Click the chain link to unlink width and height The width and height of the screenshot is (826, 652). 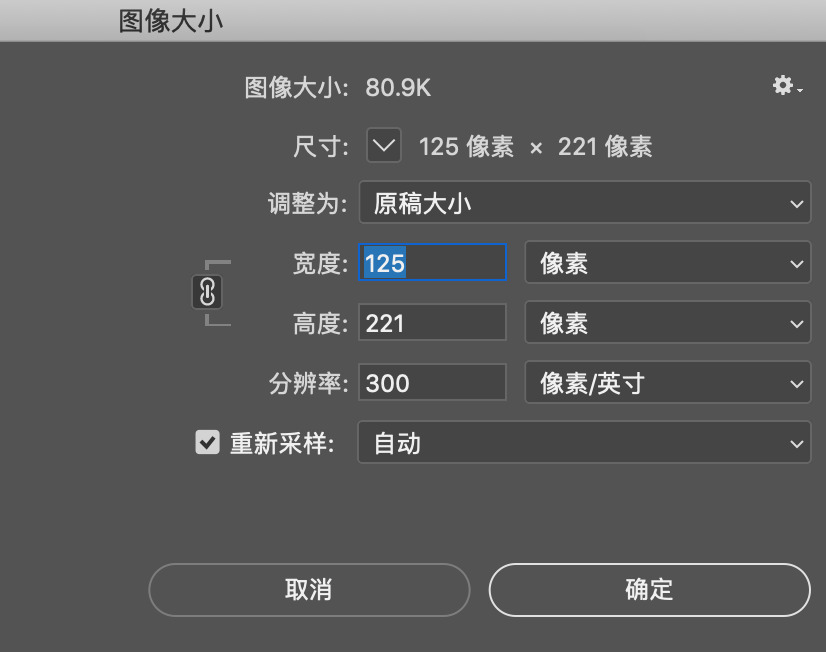[208, 292]
